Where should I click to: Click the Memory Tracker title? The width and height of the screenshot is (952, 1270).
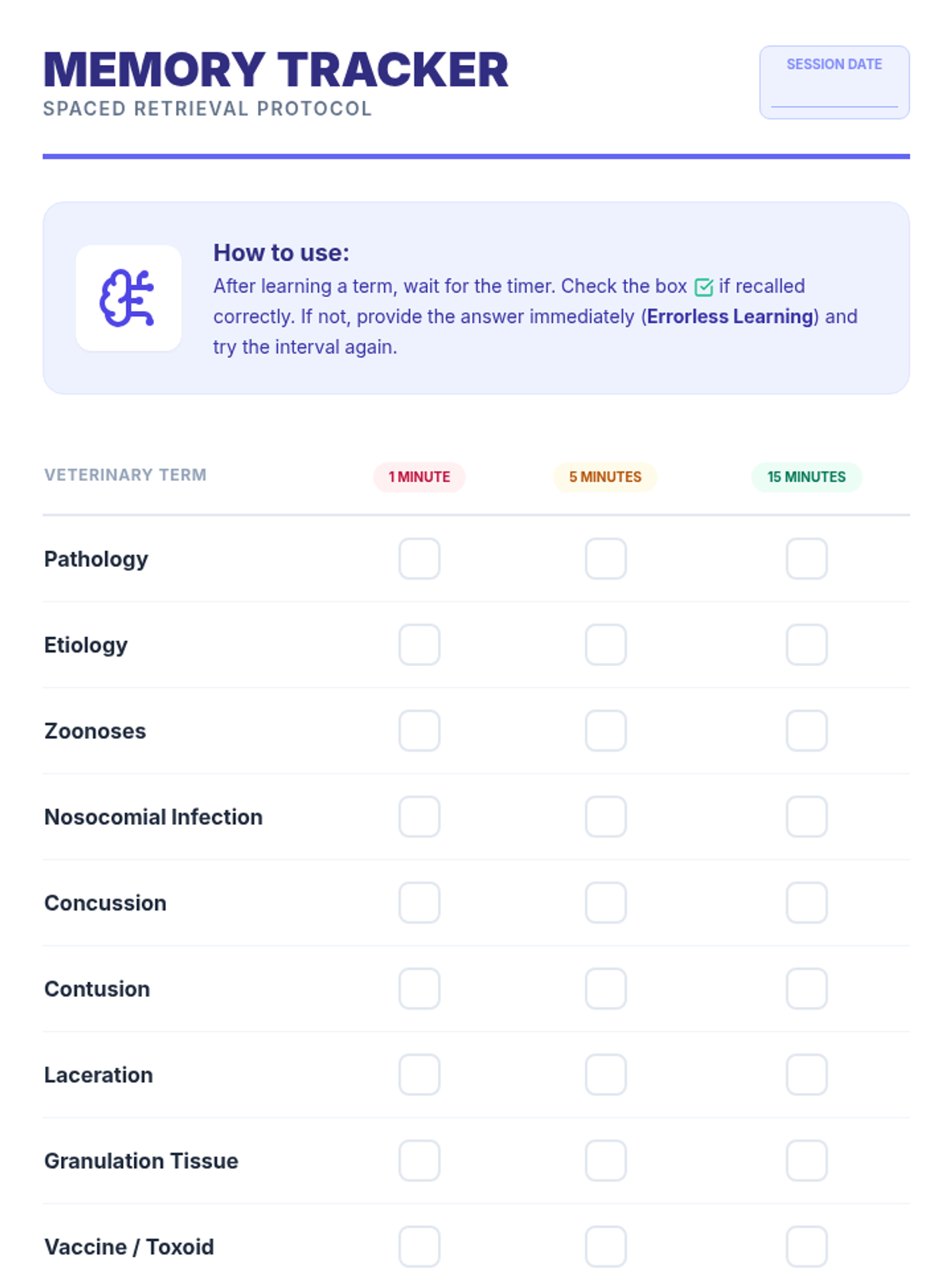(275, 70)
